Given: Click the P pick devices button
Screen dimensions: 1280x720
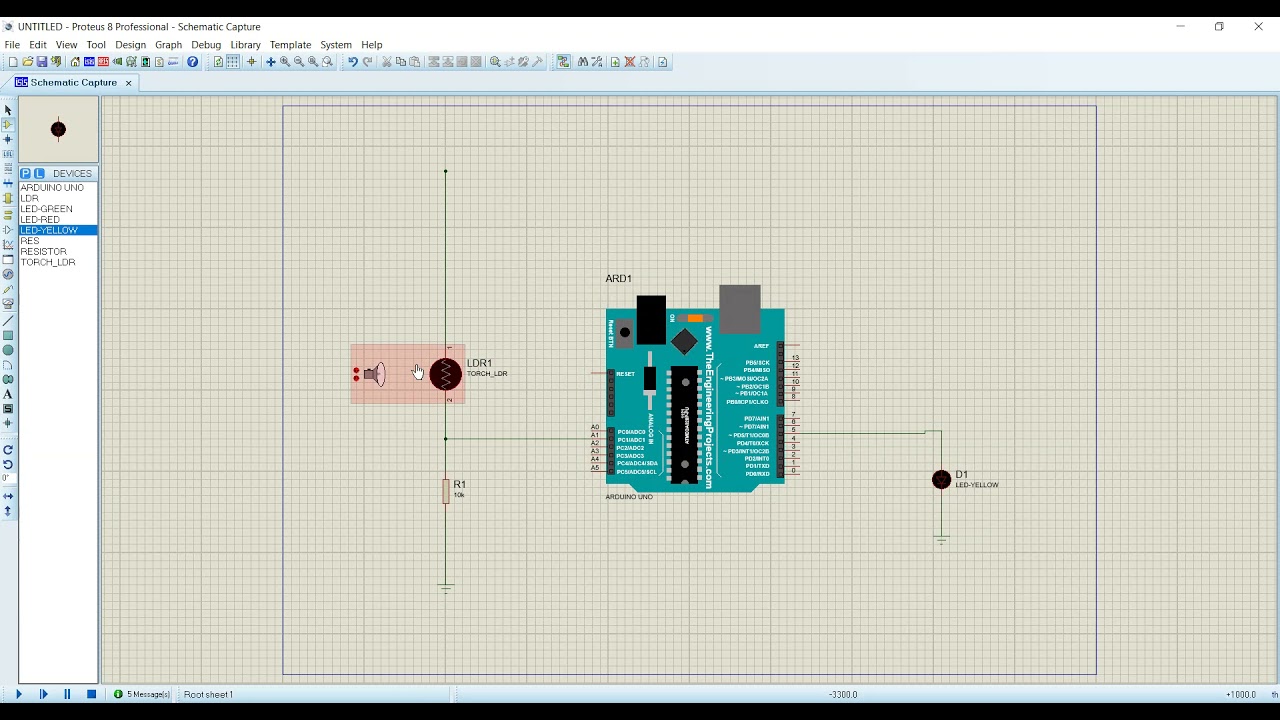Looking at the screenshot, I should pyautogui.click(x=26, y=173).
